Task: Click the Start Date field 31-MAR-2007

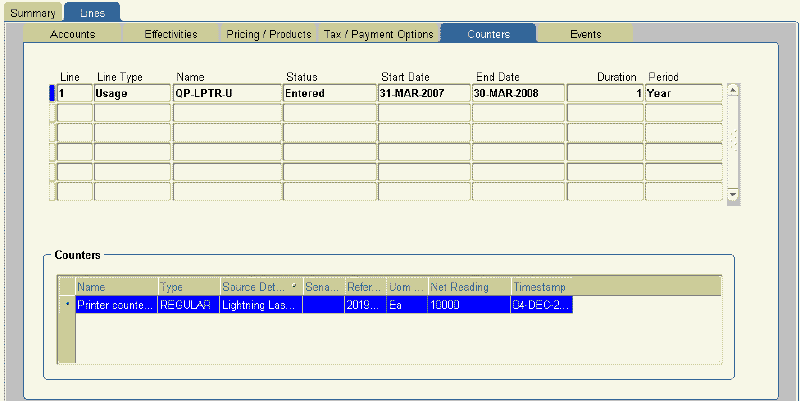Action: click(x=424, y=93)
